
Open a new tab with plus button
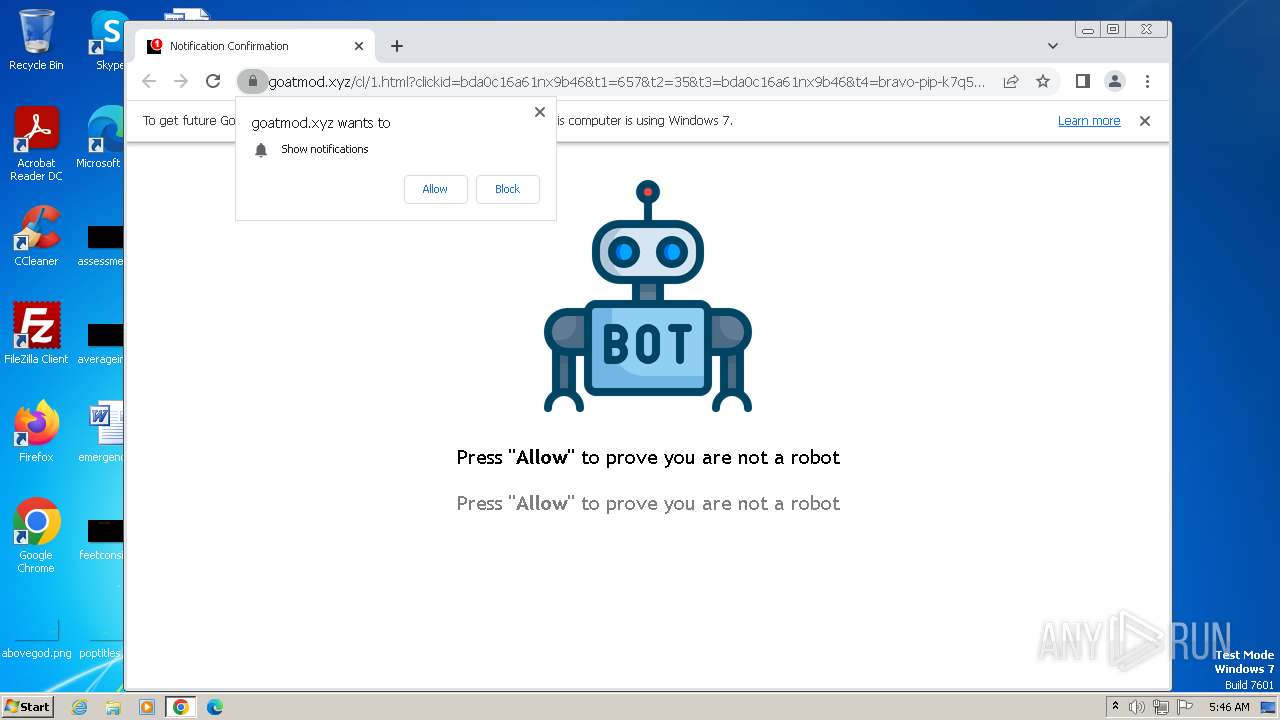397,46
